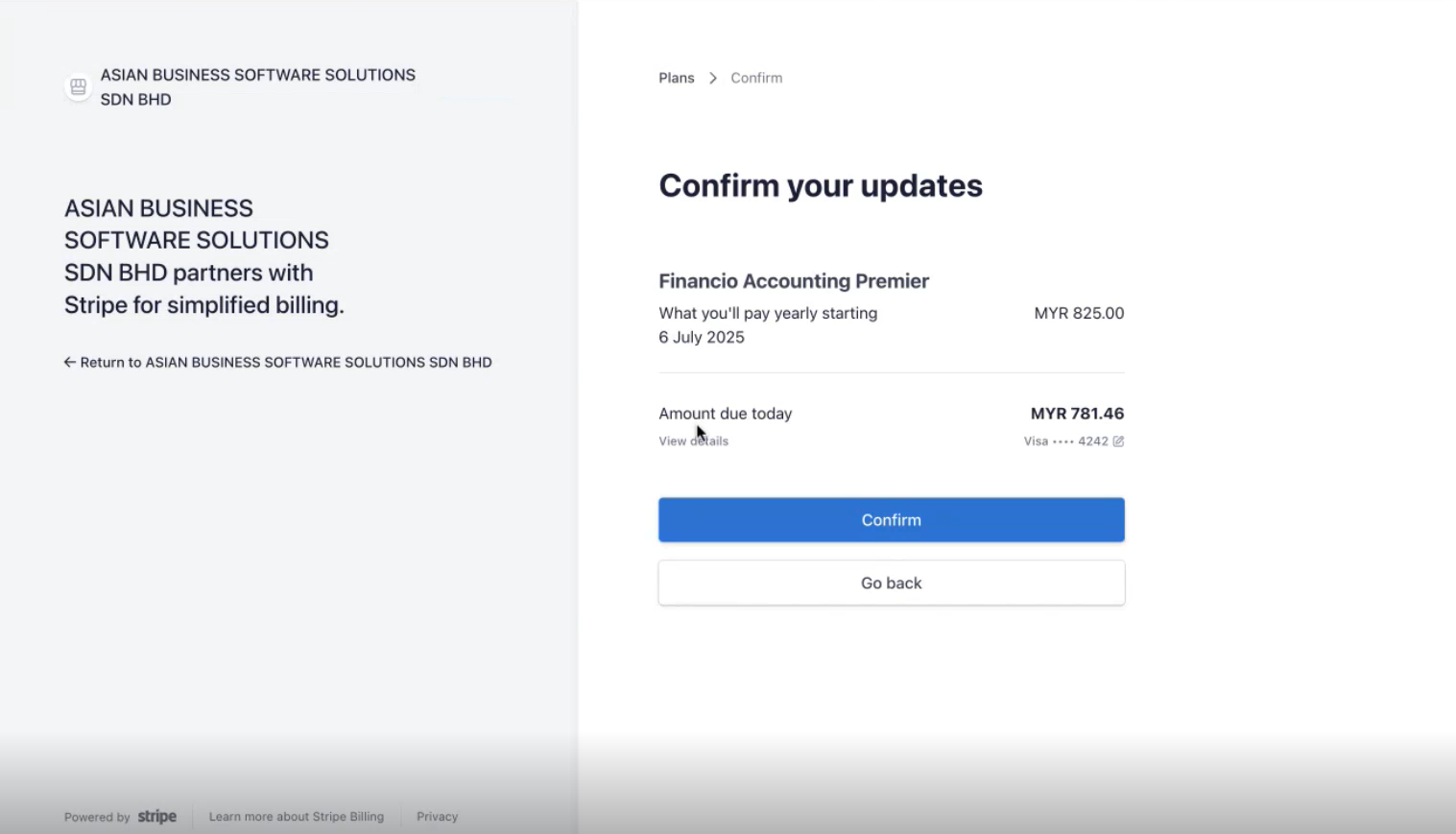This screenshot has width=1456, height=834.
Task: Open Learn more about Stripe Billing
Action: 297,817
